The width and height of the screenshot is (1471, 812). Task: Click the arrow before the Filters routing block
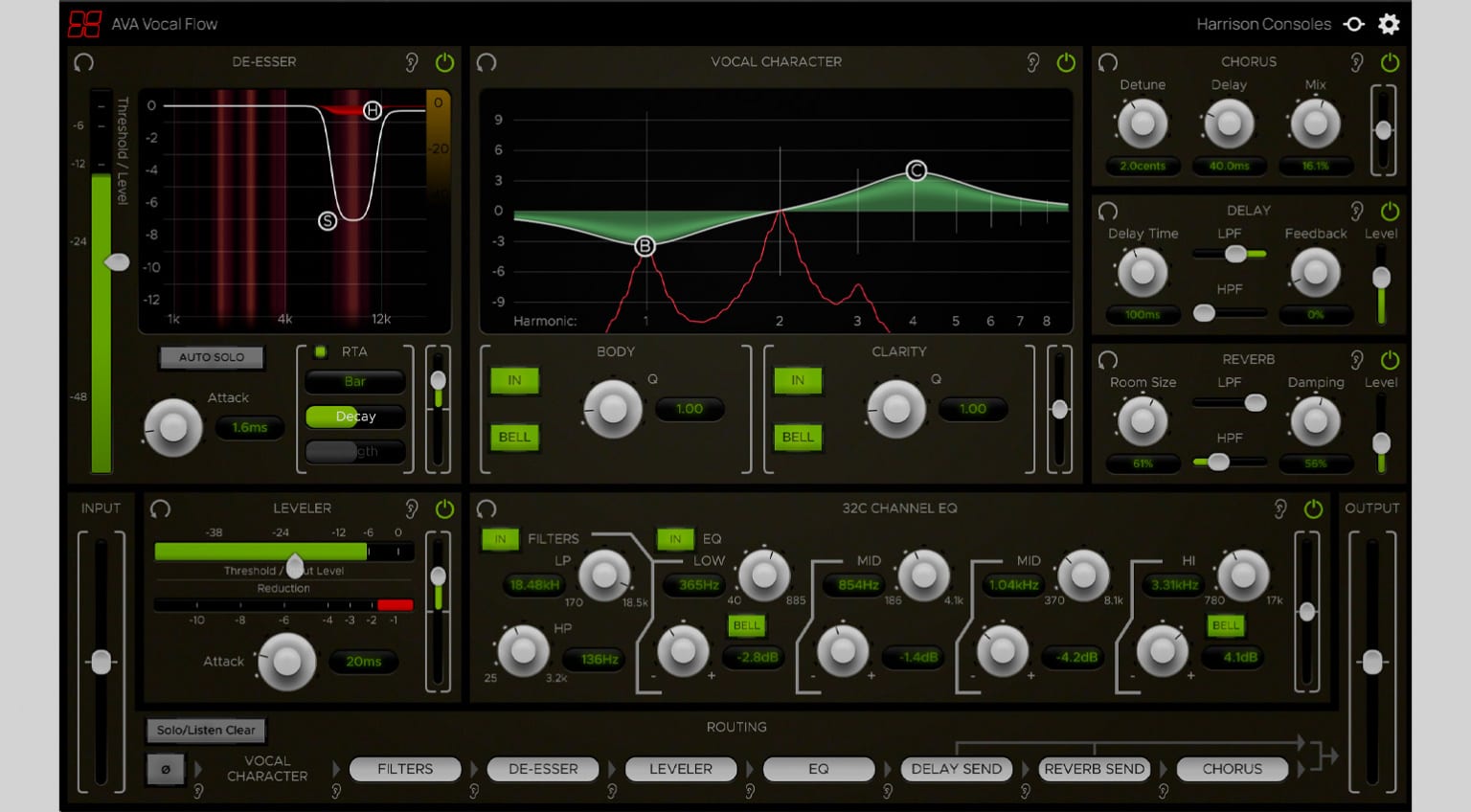[336, 769]
